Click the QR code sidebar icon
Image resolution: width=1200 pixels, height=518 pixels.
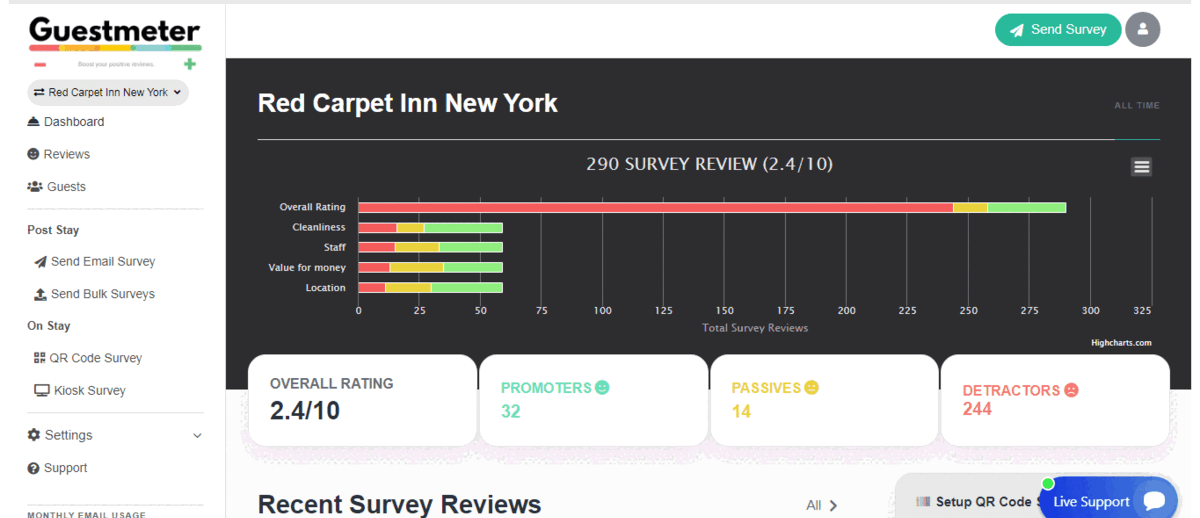40,358
